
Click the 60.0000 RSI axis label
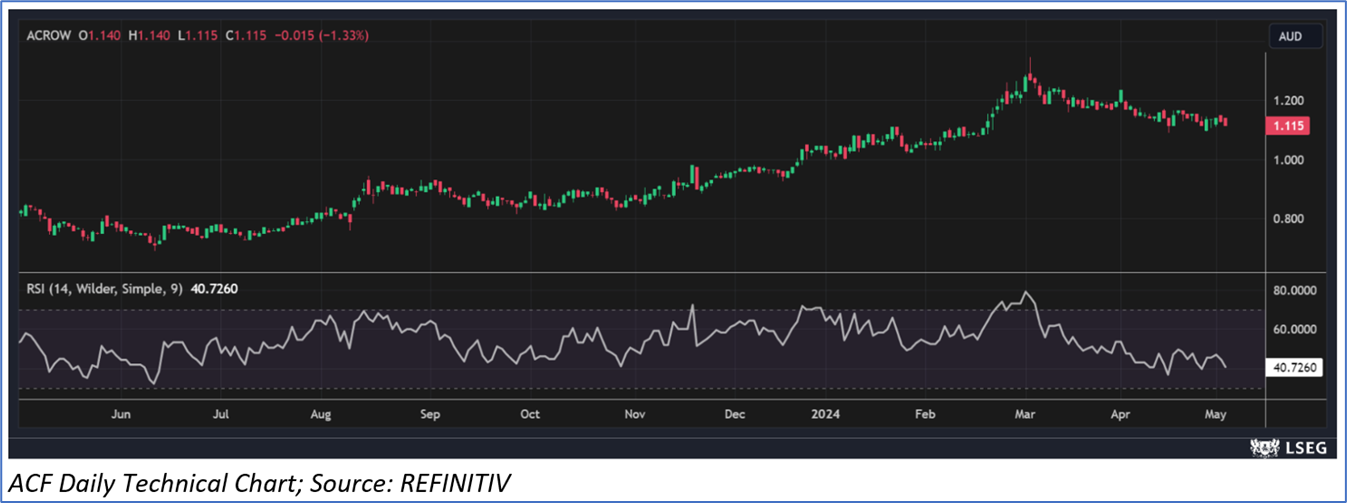pos(1294,329)
